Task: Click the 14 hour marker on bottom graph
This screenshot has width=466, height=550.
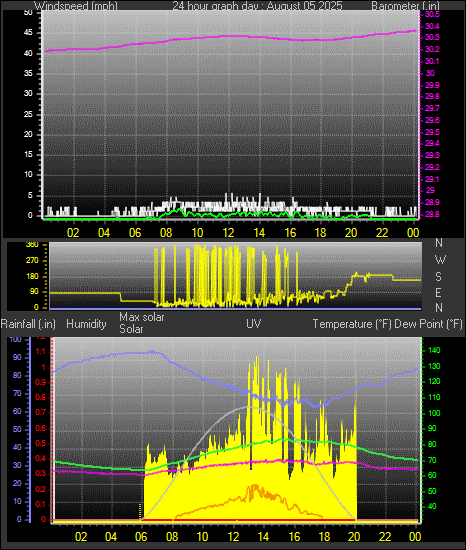Action: tap(263, 537)
